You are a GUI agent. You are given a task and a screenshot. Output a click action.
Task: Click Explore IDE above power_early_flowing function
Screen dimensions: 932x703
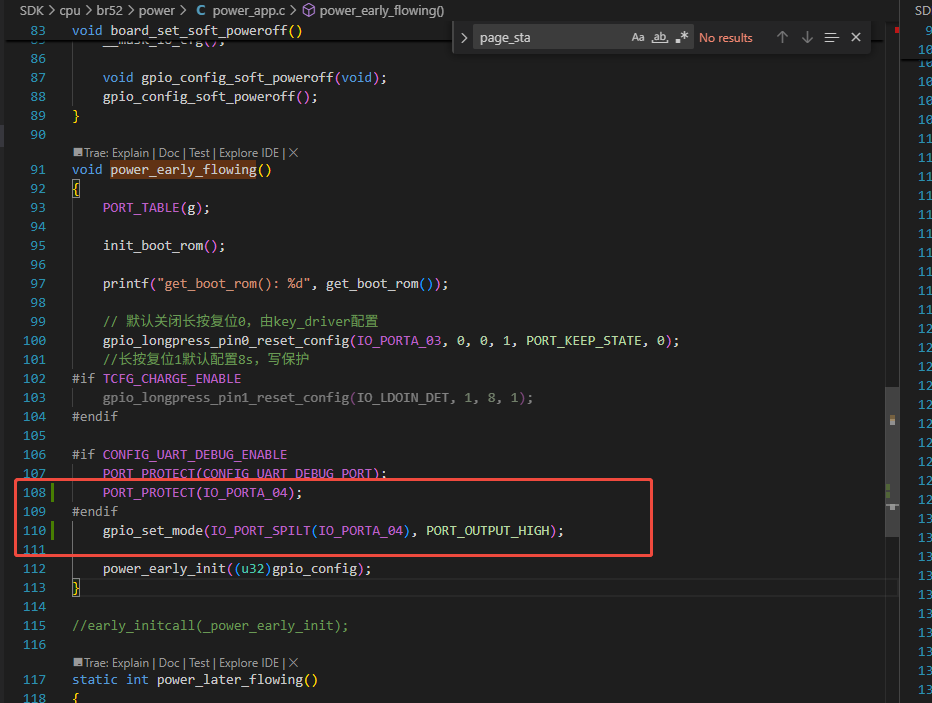tap(249, 153)
